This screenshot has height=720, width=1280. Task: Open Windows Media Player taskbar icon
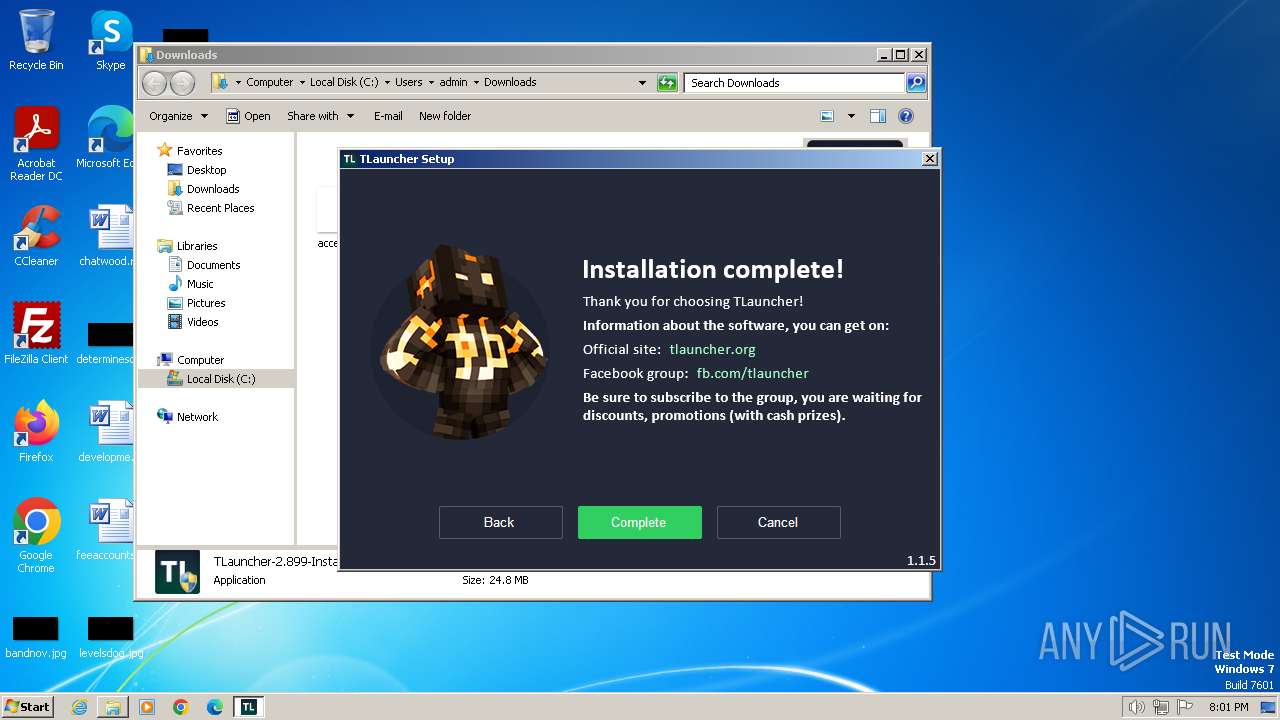point(147,707)
